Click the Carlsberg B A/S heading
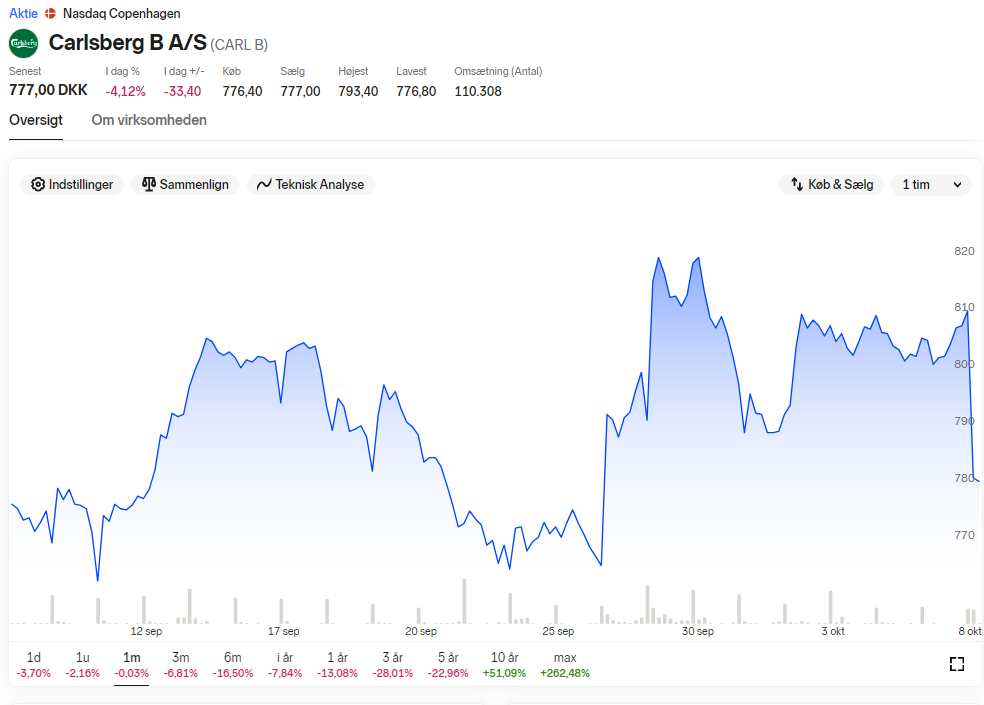The height and width of the screenshot is (705, 984). [127, 43]
